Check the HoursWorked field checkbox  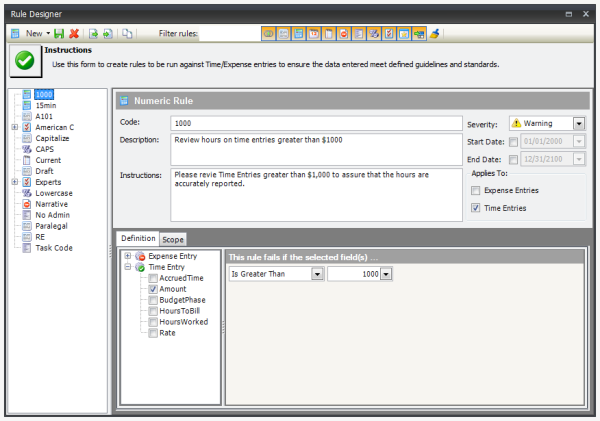[x=153, y=322]
